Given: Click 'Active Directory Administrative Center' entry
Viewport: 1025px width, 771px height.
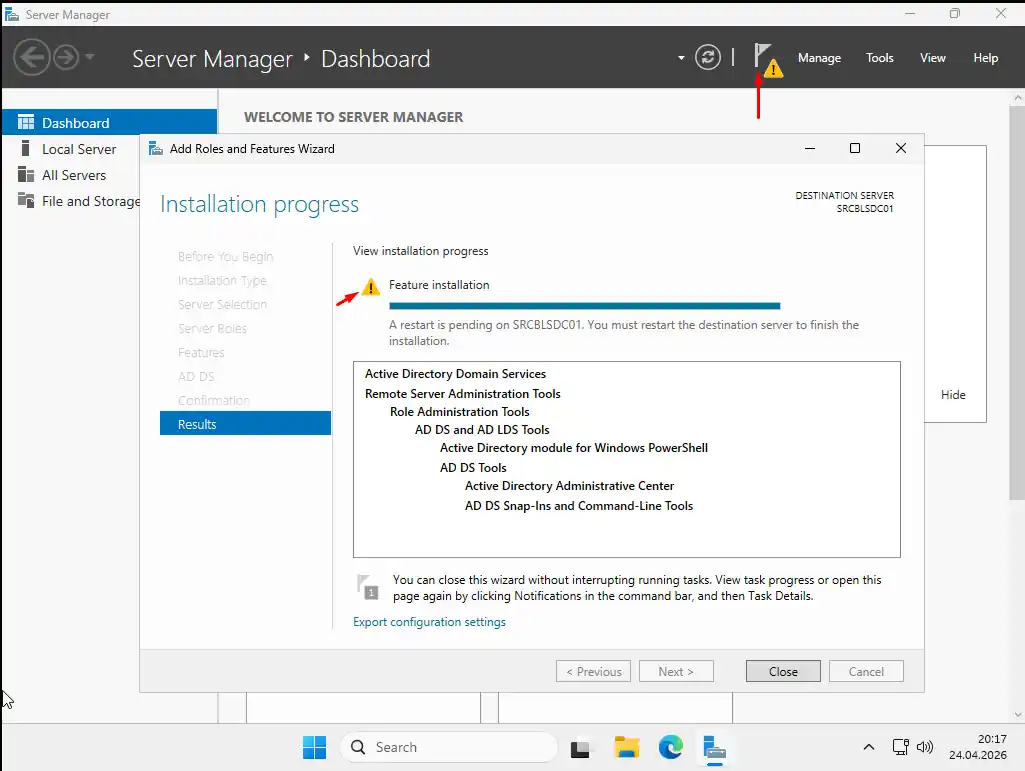Looking at the screenshot, I should [569, 486].
